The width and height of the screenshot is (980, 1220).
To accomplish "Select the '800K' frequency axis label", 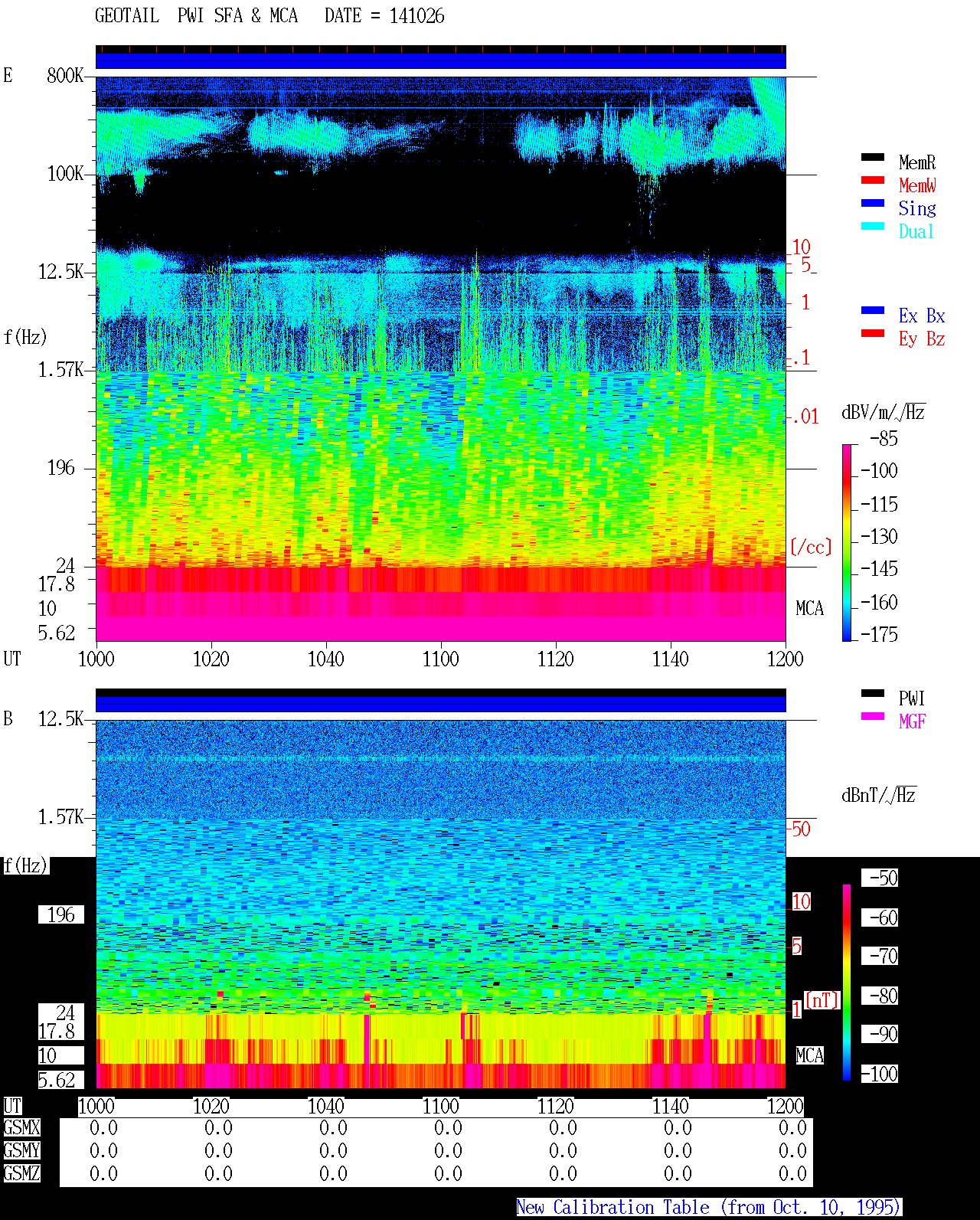I will [x=65, y=76].
